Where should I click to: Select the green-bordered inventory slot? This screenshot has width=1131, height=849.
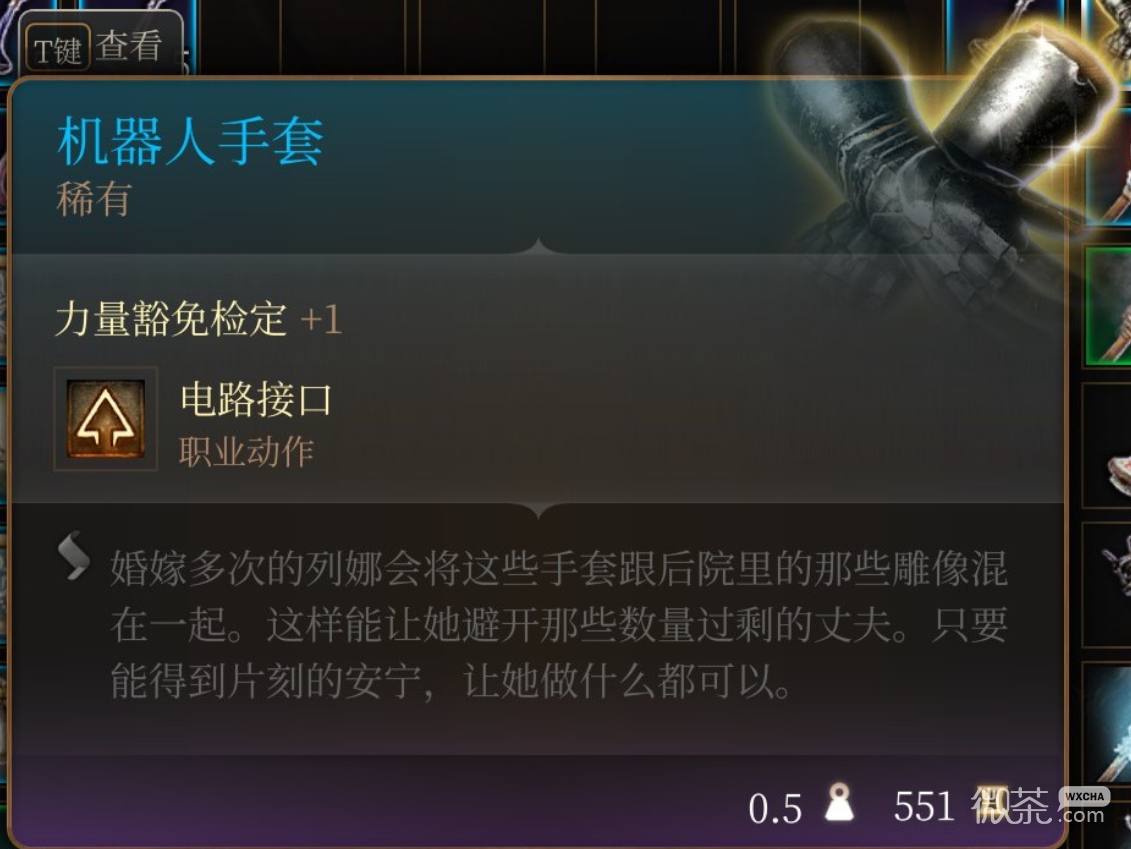point(1108,305)
